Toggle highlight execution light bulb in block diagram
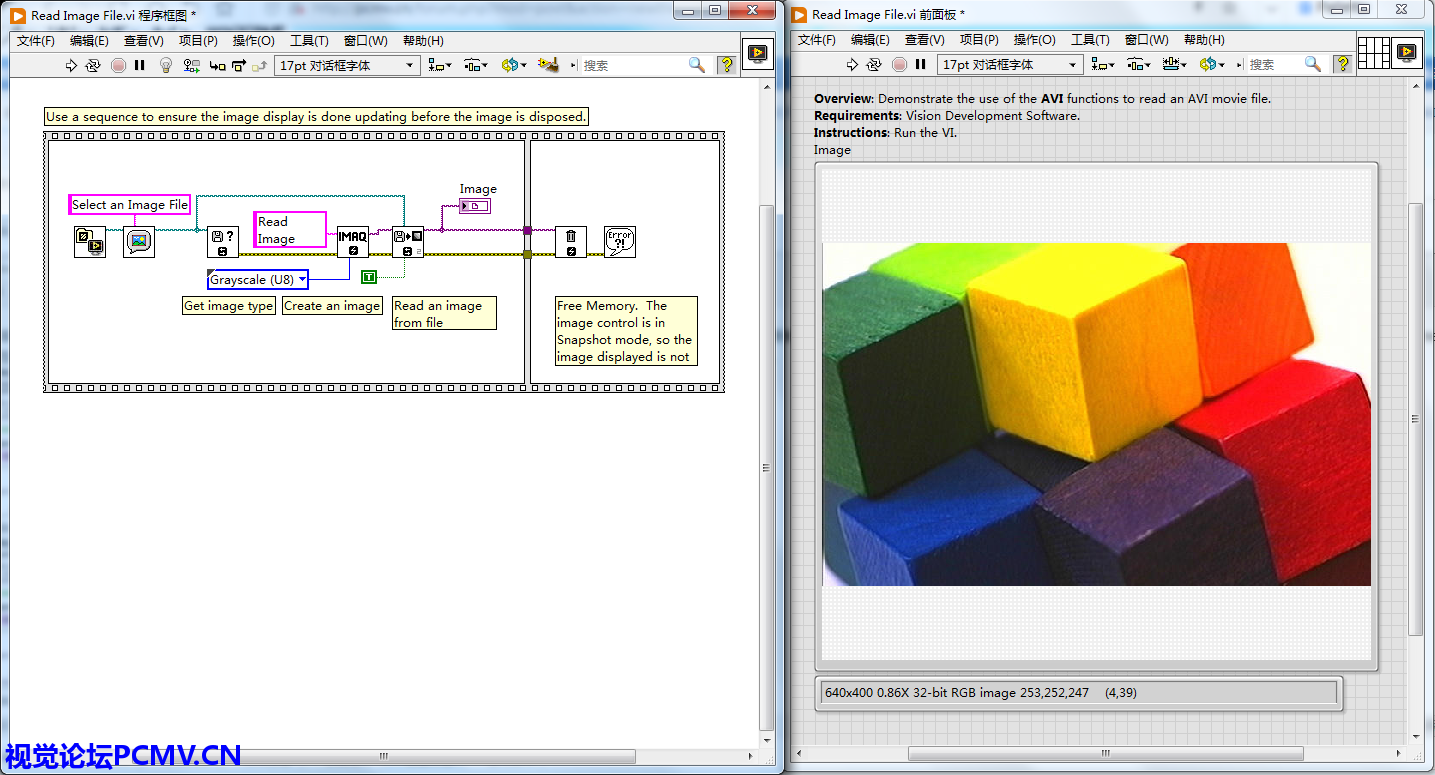 pos(166,65)
